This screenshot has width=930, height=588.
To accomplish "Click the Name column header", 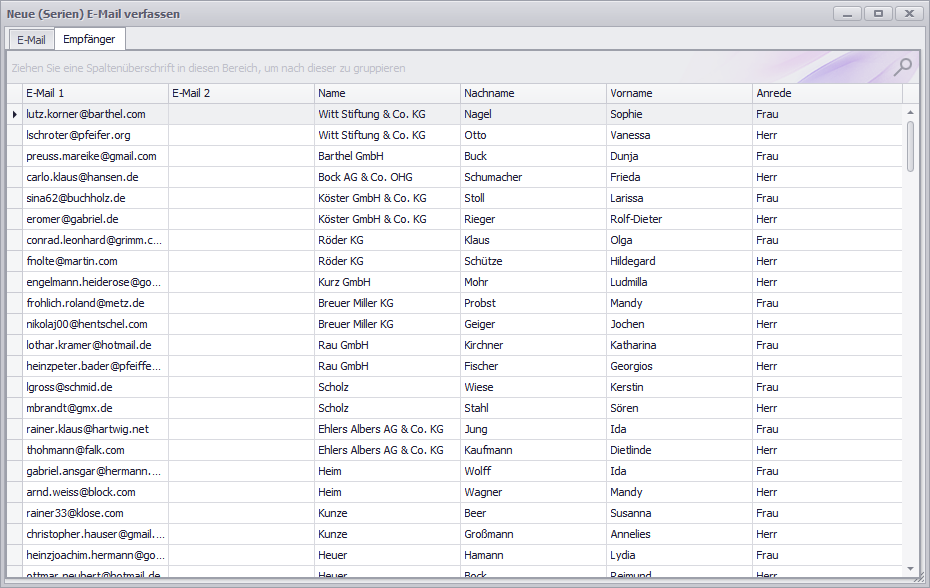I will click(387, 93).
